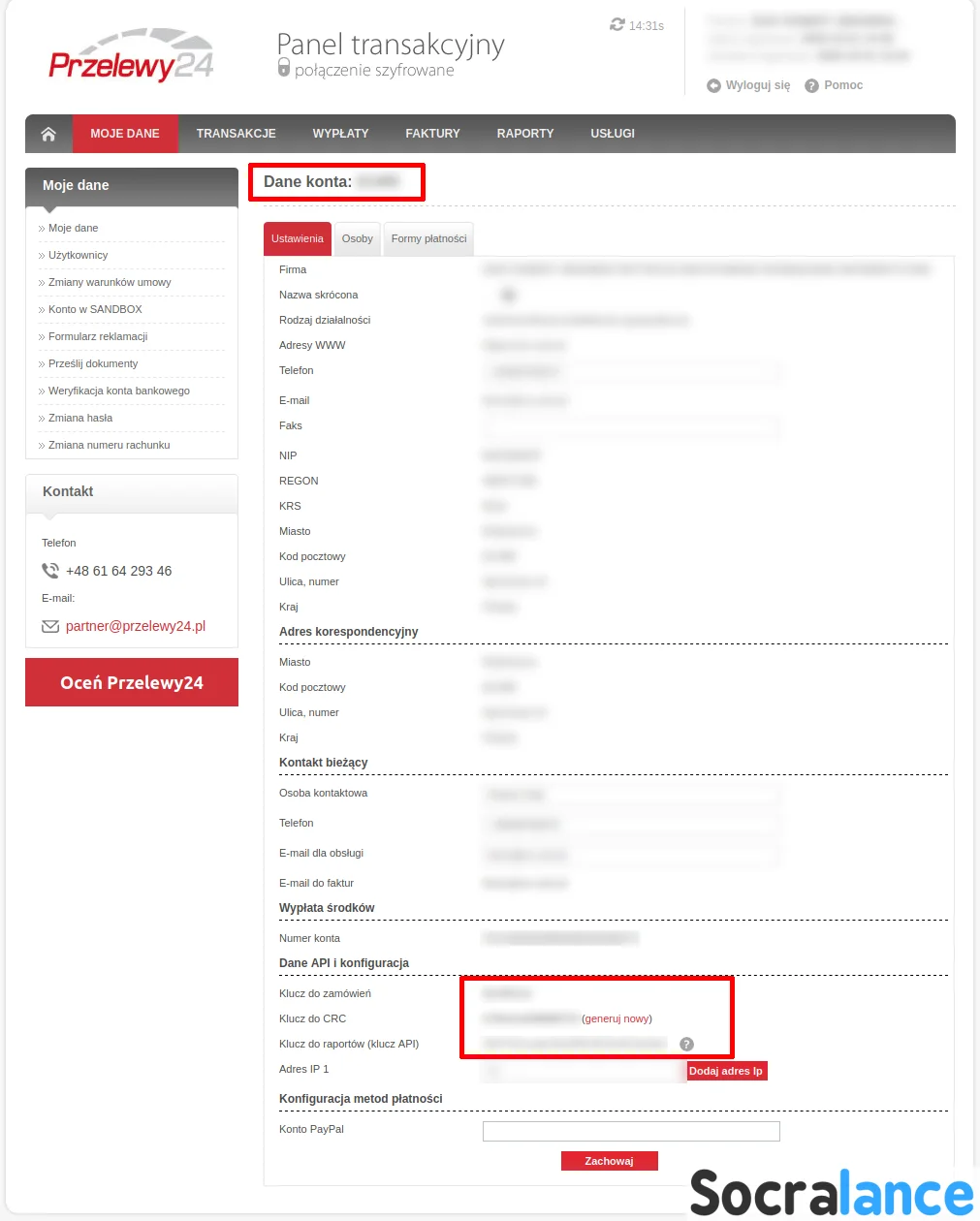
Task: Click the Konto PayPal input field
Action: coord(631,1131)
